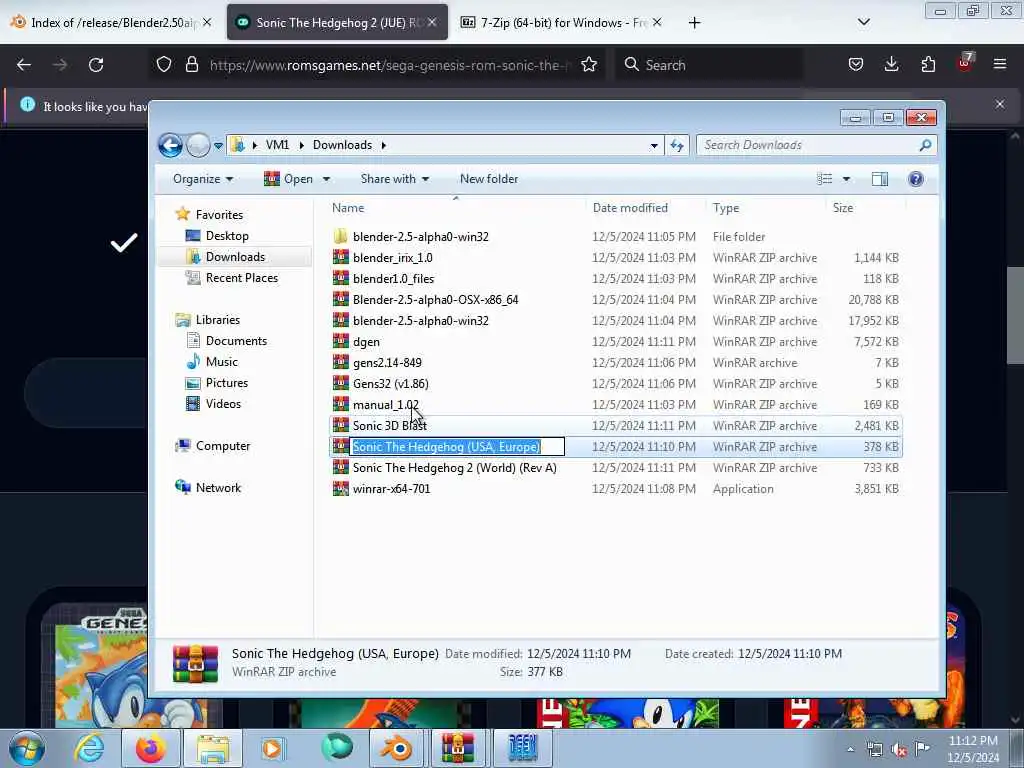1024x768 pixels.
Task: Open Pictures library
Action: [x=227, y=383]
